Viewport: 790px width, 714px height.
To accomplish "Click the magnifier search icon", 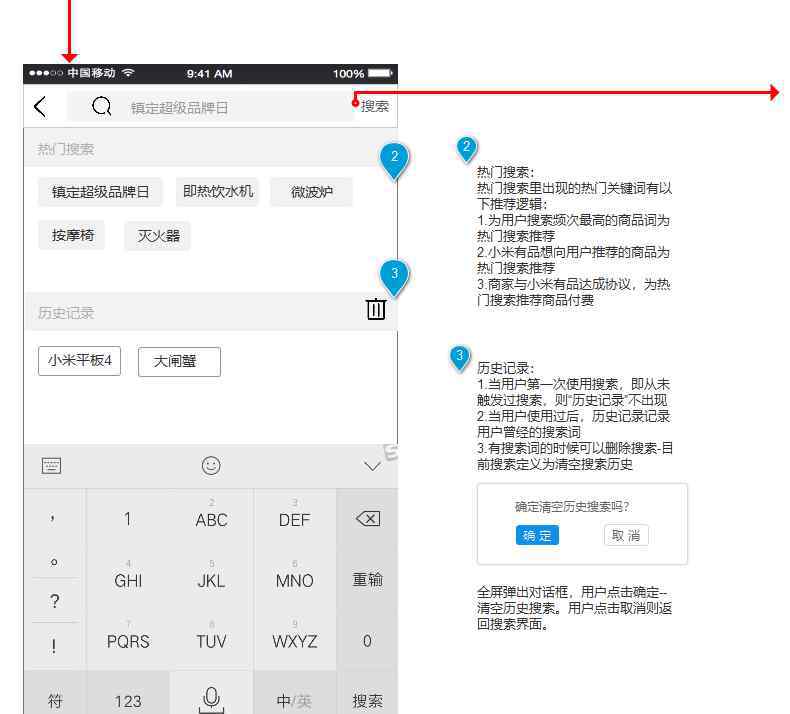I will click(x=101, y=107).
